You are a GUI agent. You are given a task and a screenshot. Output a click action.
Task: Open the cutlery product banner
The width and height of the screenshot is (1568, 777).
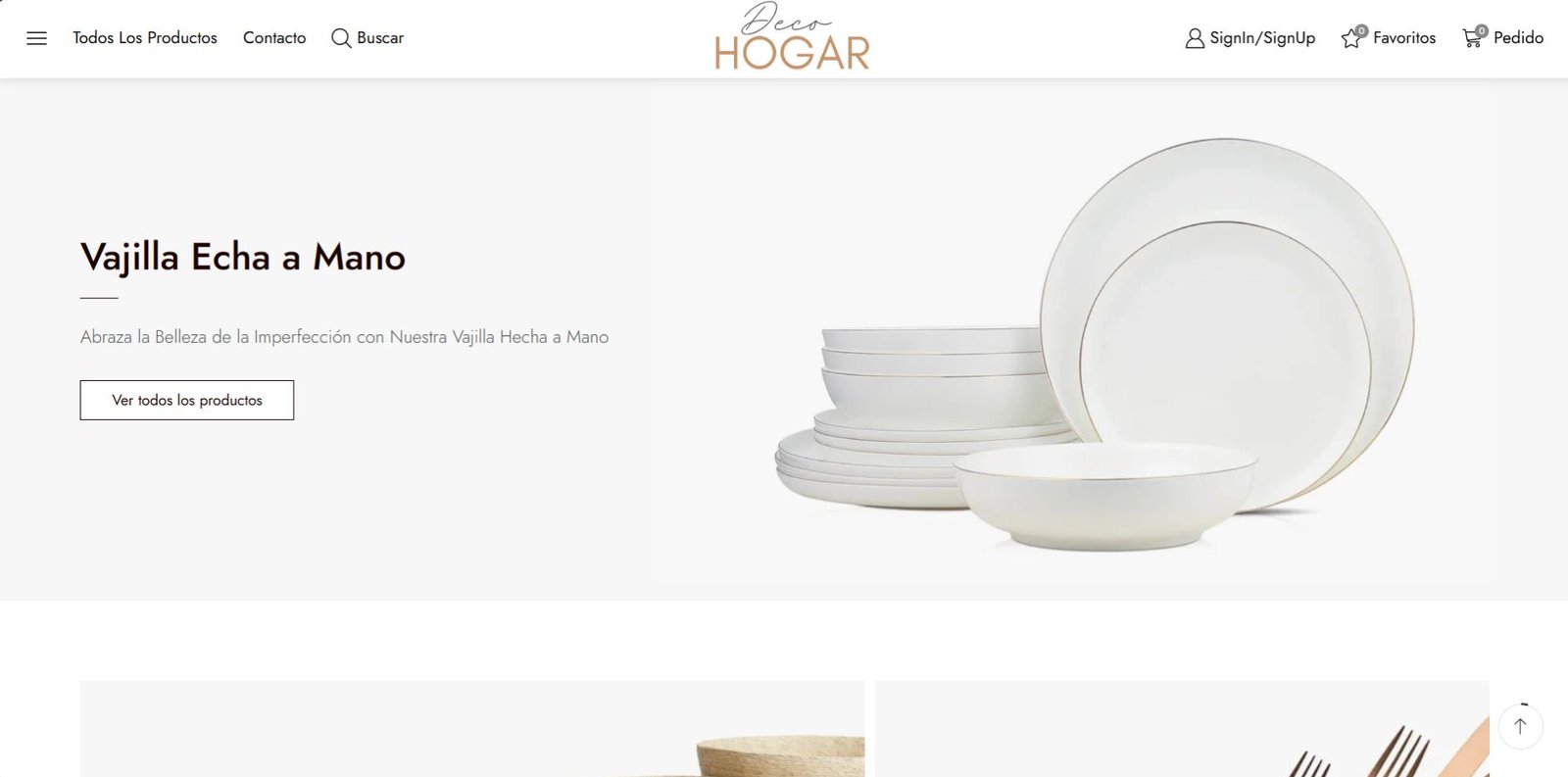pos(1182,729)
